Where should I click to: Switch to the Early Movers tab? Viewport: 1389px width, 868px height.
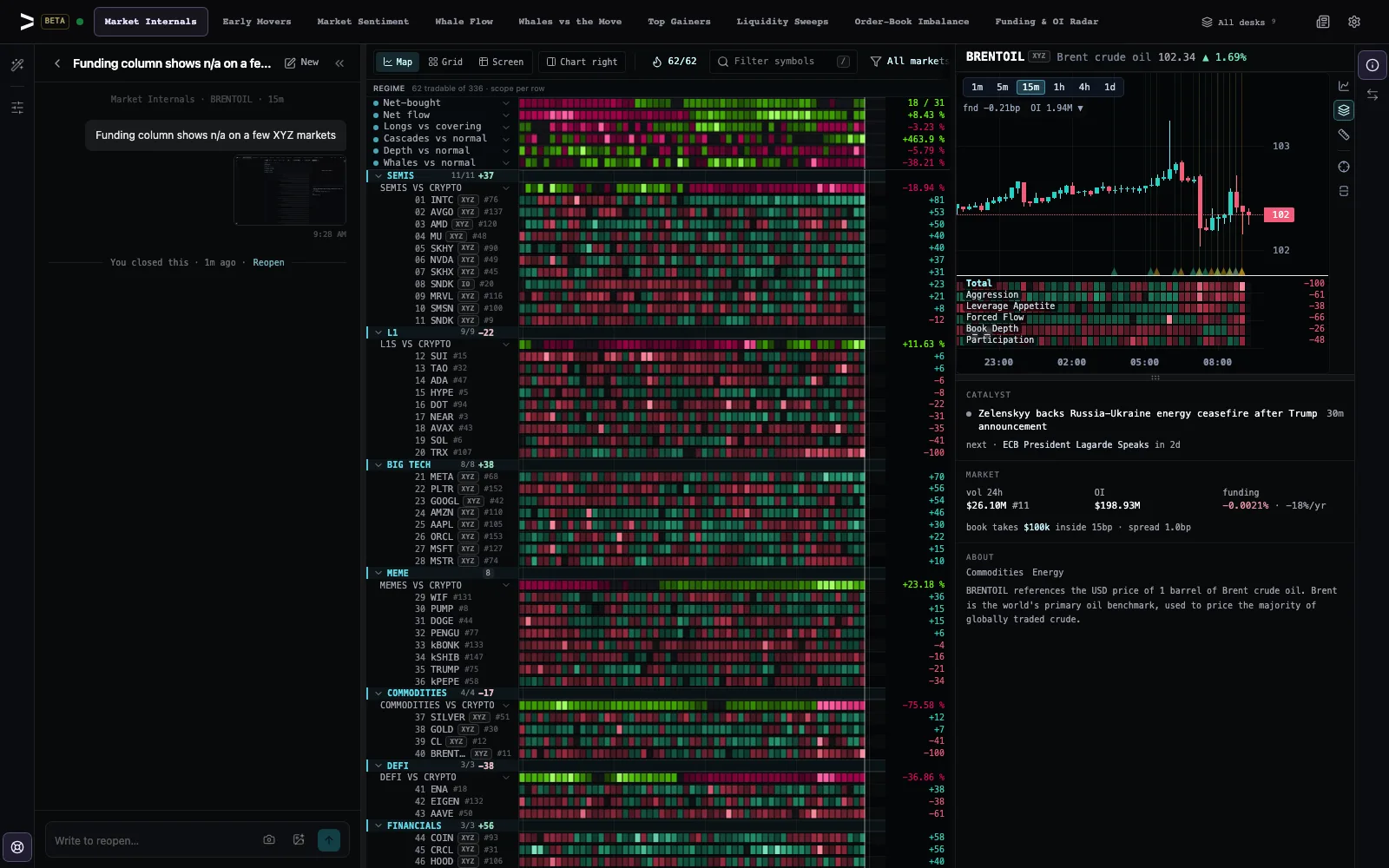[x=257, y=22]
